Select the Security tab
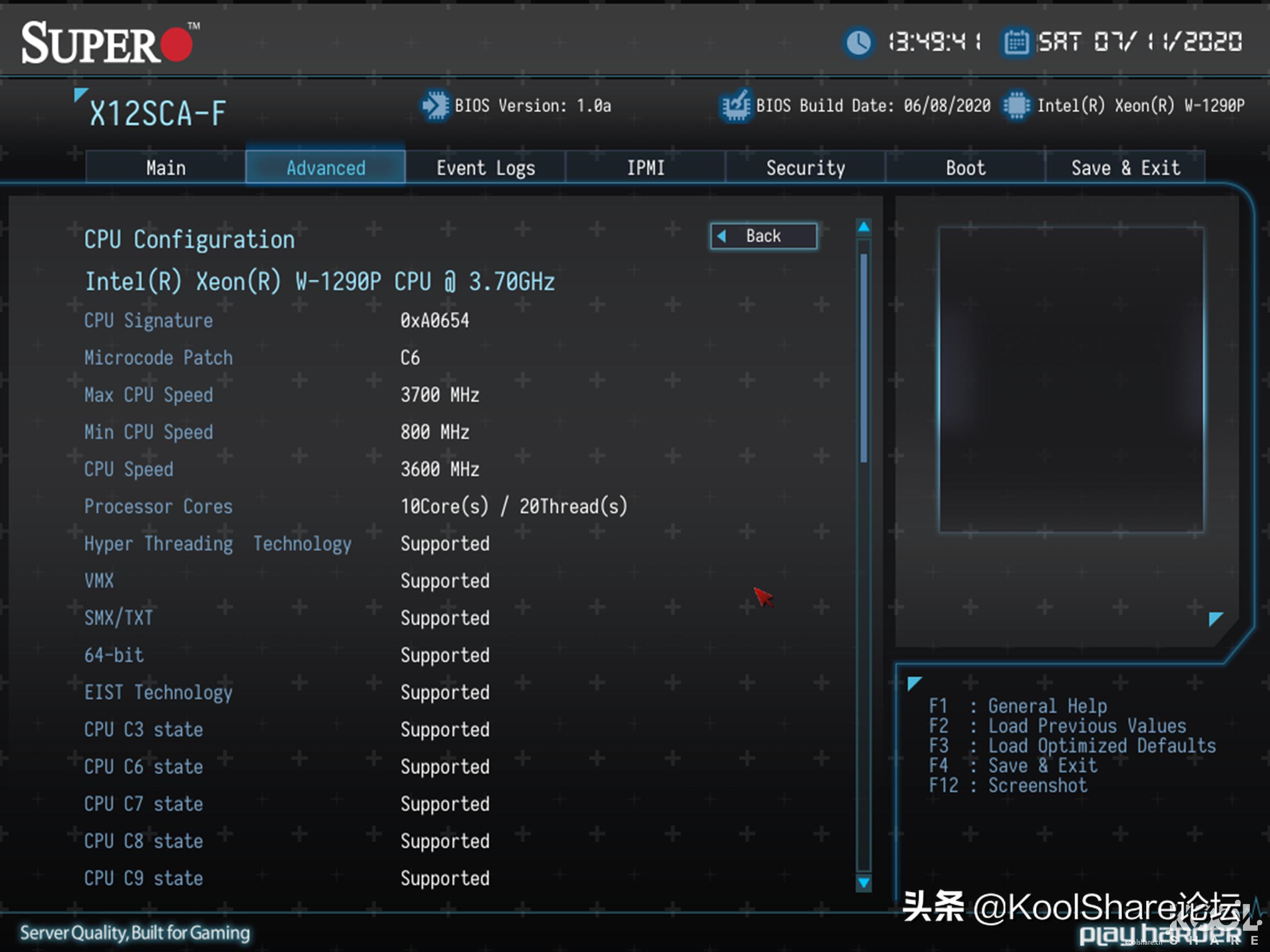The height and width of the screenshot is (952, 1270). point(805,167)
